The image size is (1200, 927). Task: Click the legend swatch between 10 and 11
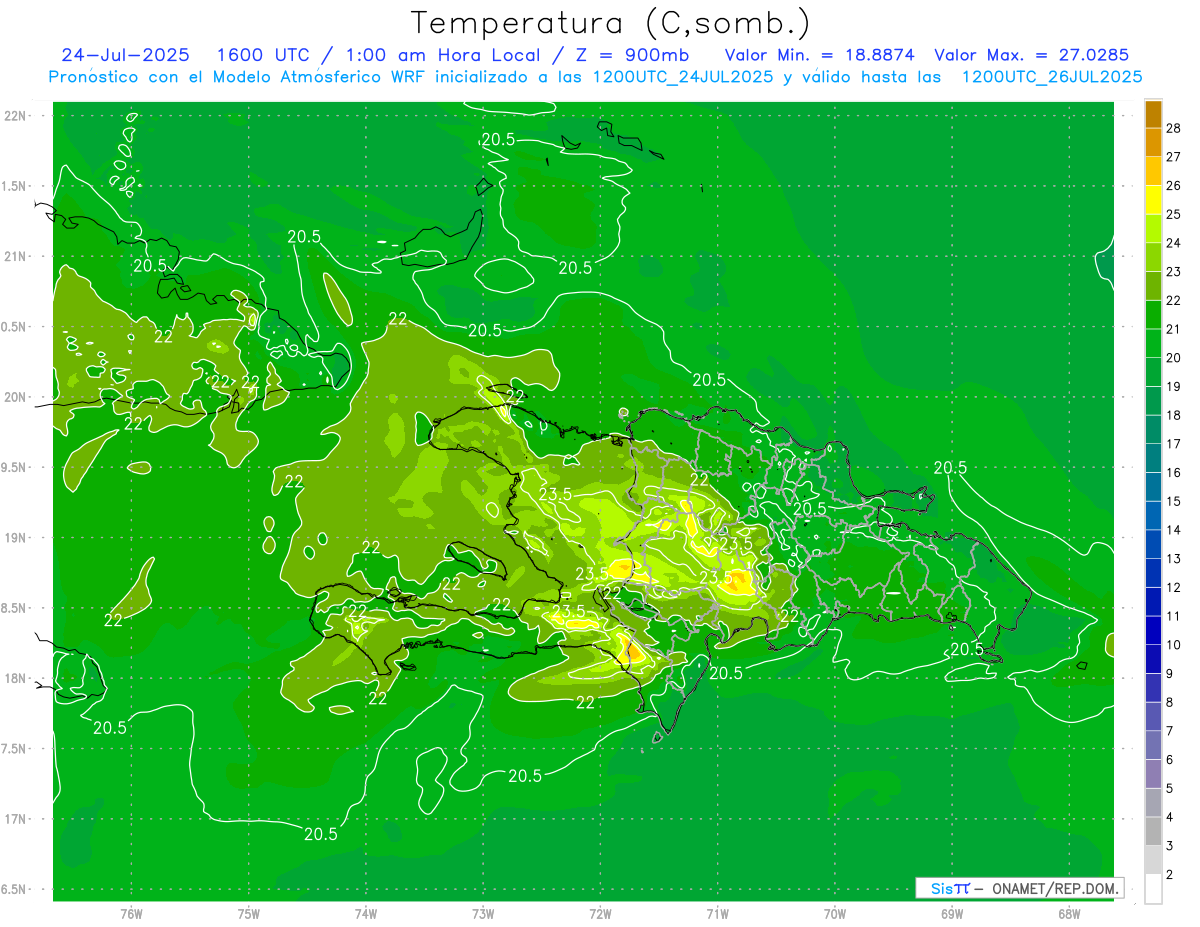click(1153, 630)
